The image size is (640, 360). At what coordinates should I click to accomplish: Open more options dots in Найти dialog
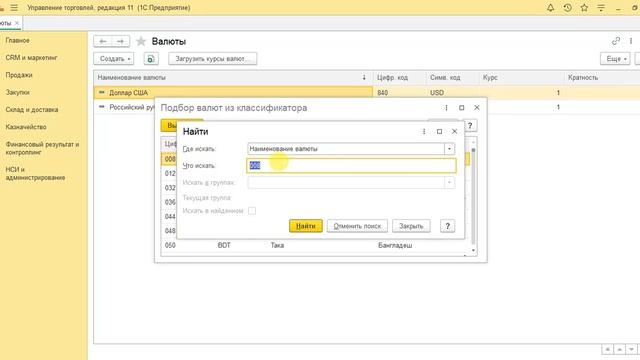tap(424, 131)
